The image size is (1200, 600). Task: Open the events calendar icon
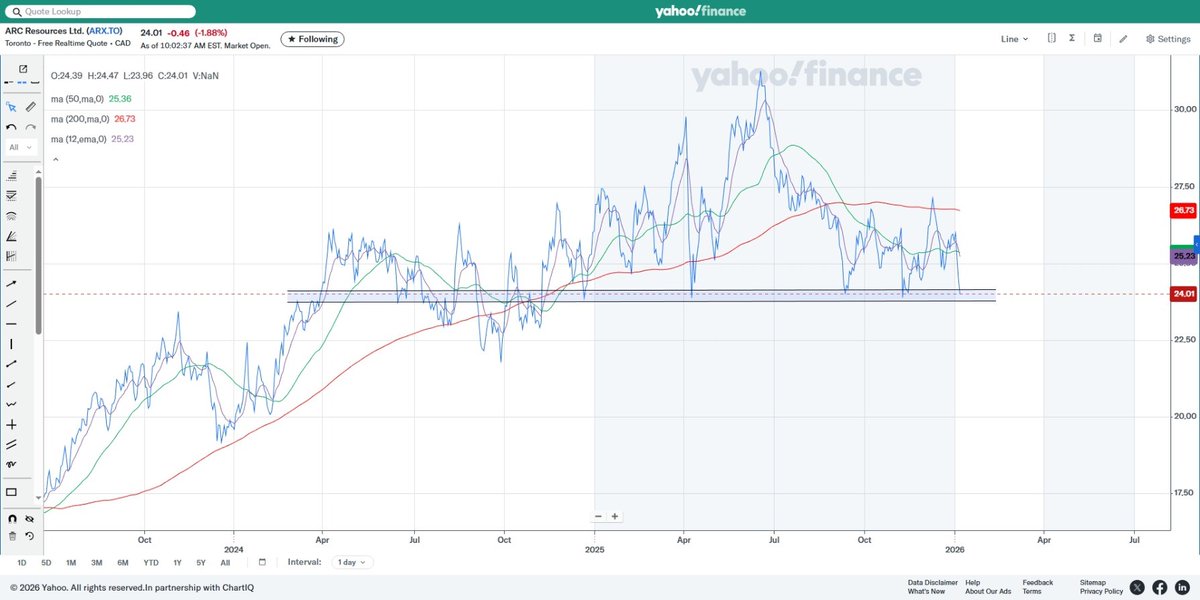[x=1098, y=38]
